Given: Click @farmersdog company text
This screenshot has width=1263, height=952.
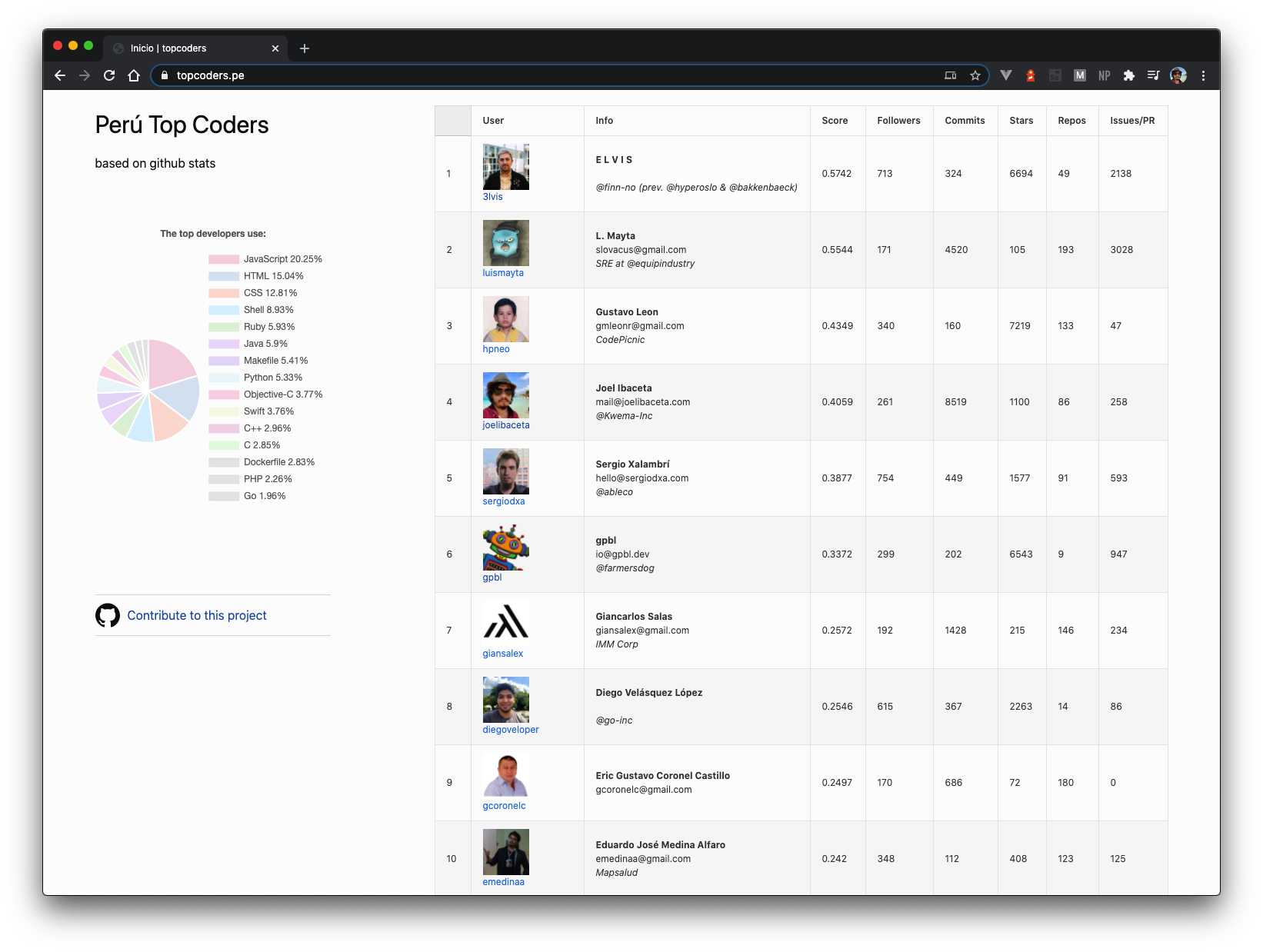Looking at the screenshot, I should pyautogui.click(x=625, y=568).
